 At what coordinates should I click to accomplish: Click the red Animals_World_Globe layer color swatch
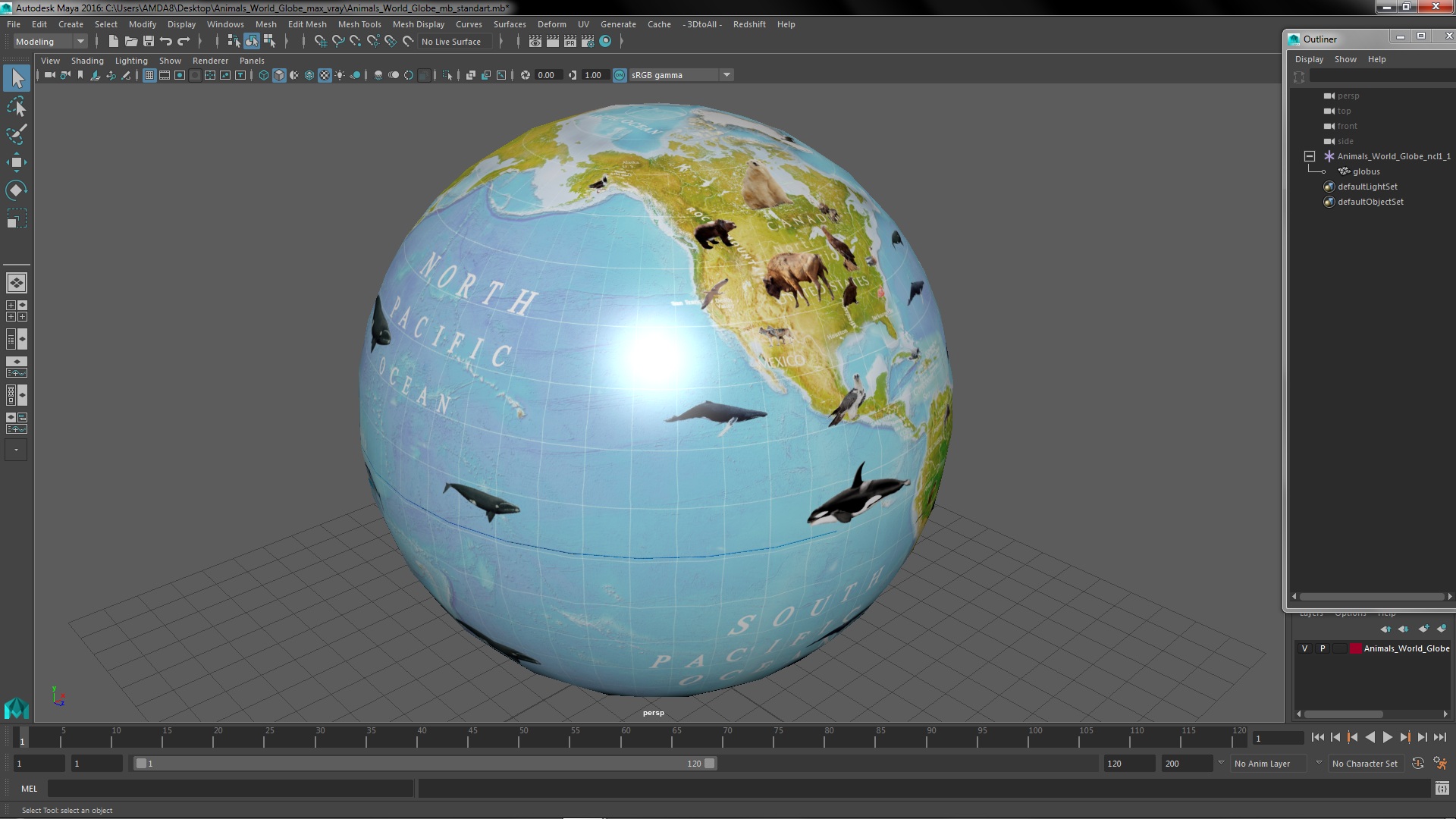click(1355, 648)
